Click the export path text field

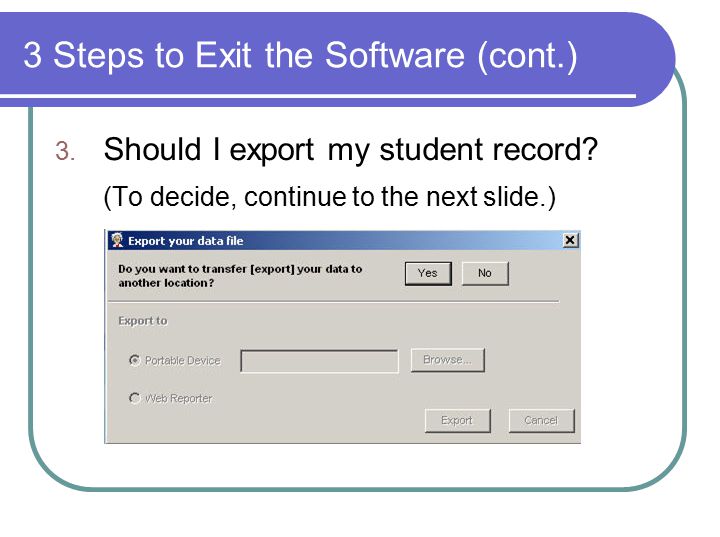[x=319, y=361]
